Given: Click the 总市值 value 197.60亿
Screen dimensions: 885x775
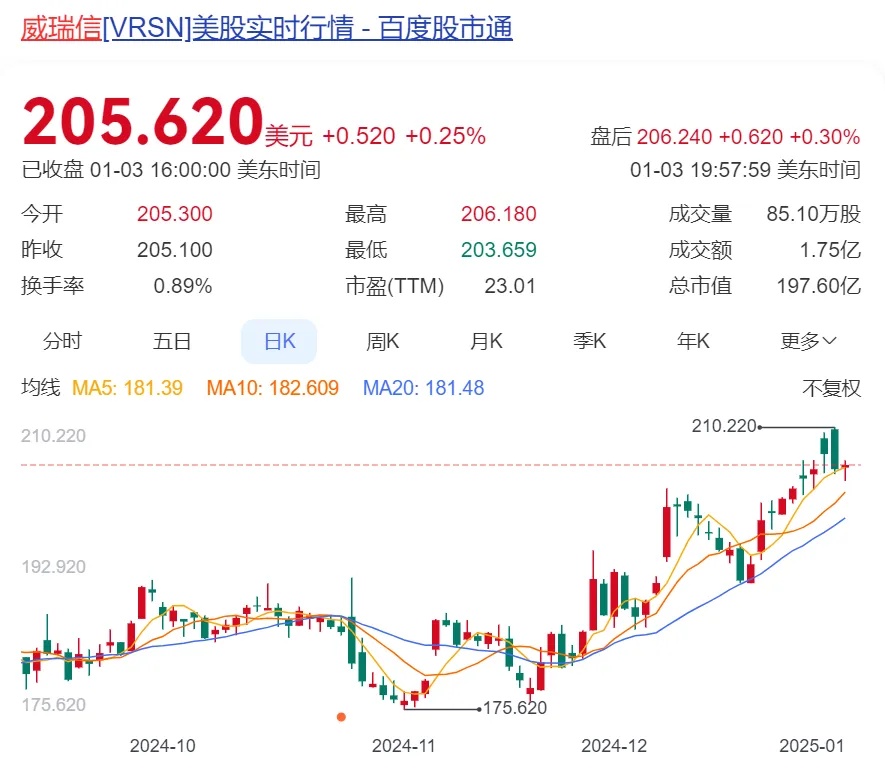Looking at the screenshot, I should click(819, 286).
